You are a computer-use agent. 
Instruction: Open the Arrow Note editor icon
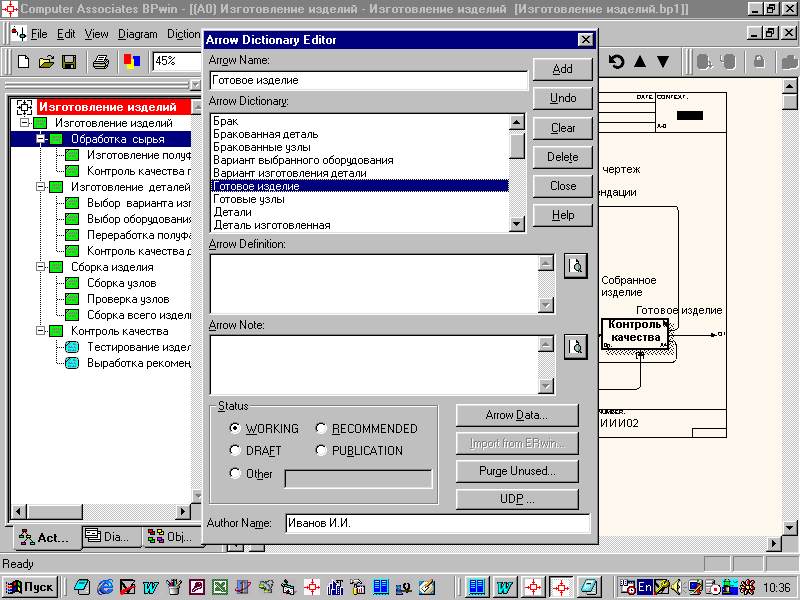tap(576, 347)
